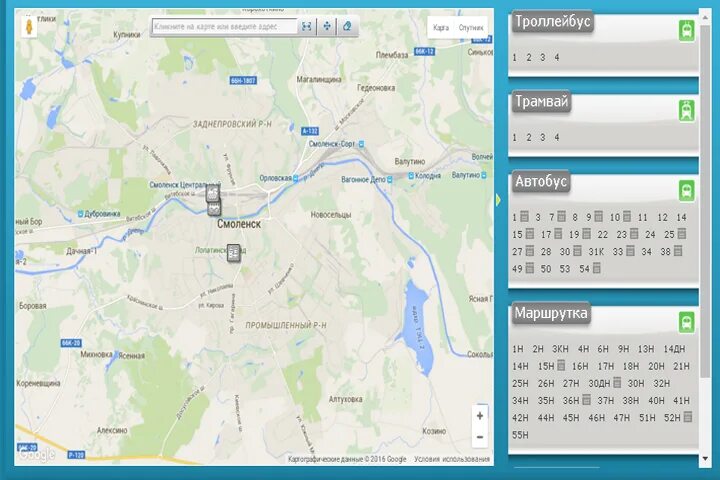Switch the map to Карта view
Image resolution: width=720 pixels, height=480 pixels.
tap(441, 28)
